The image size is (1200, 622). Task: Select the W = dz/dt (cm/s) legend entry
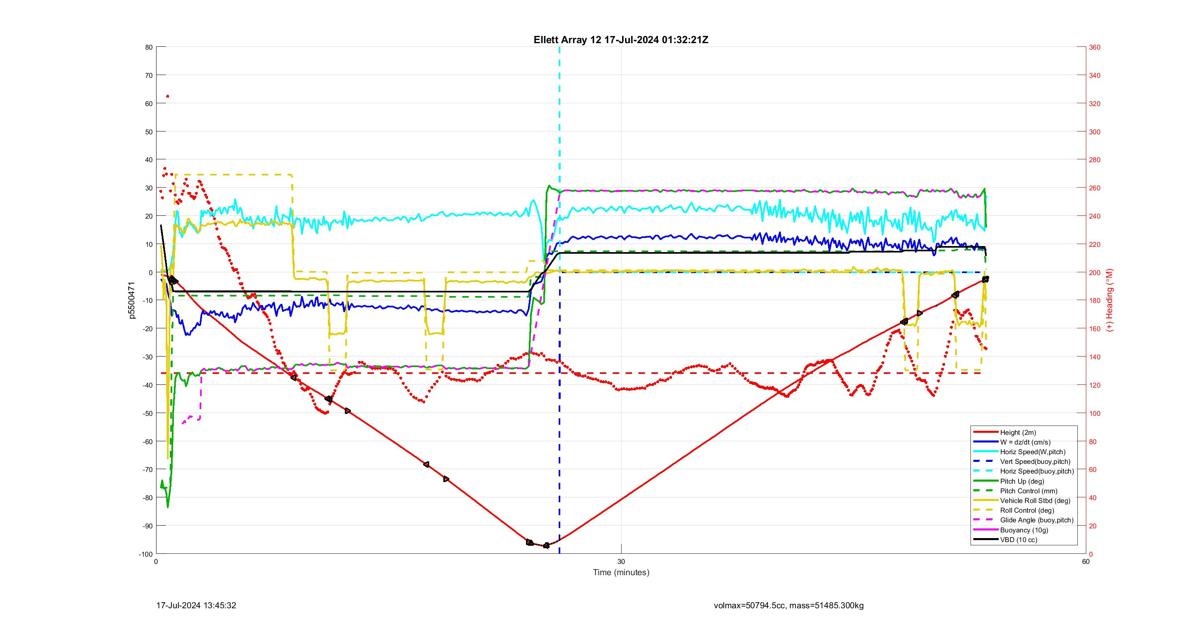point(1023,441)
